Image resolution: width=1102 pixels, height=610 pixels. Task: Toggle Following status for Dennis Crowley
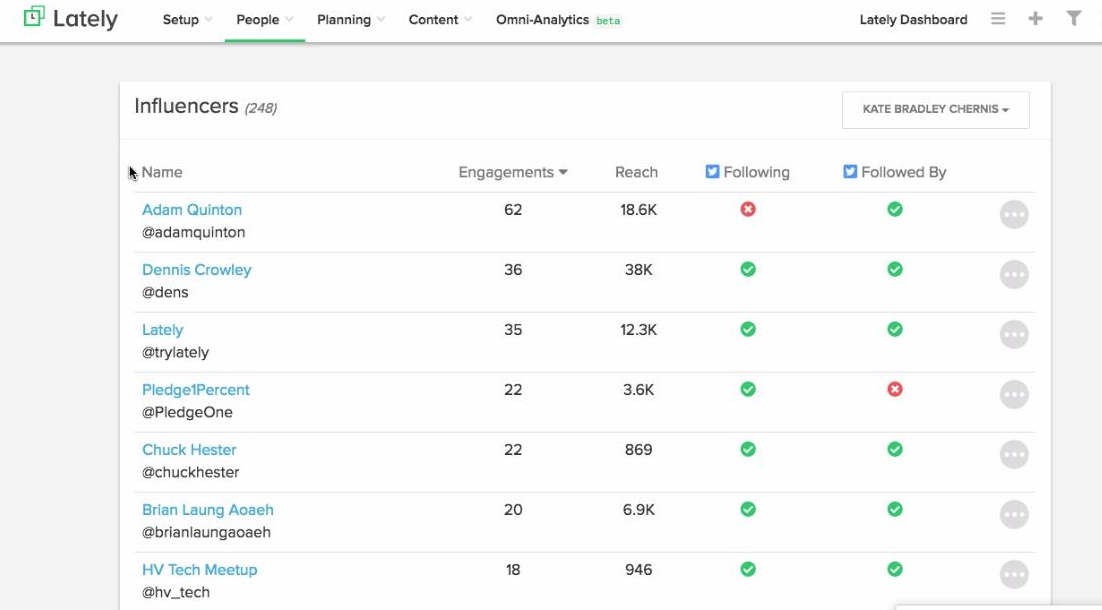[748, 269]
